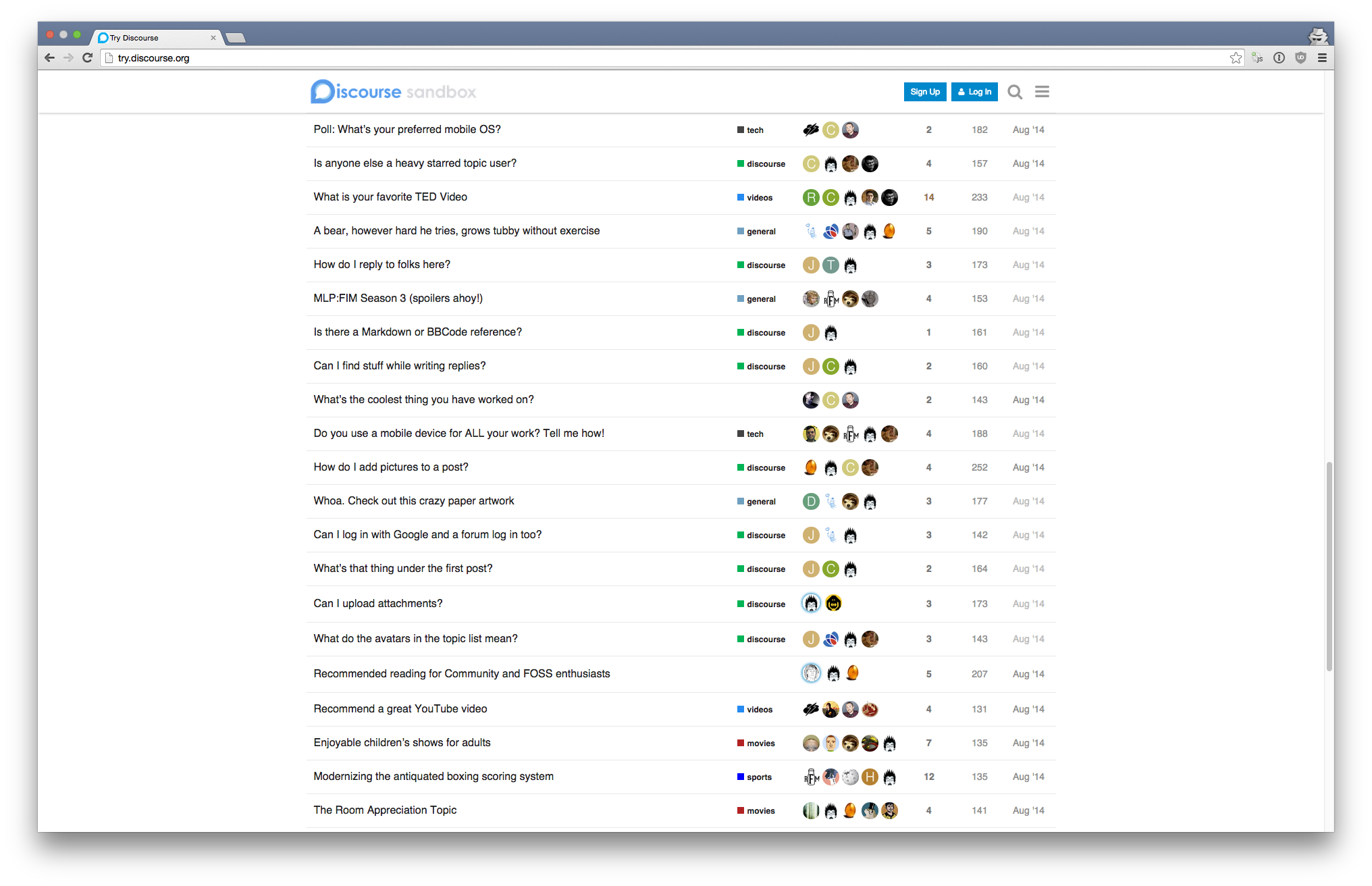
Task: Click the page vertical scrollbar thumb
Action: pos(1329,566)
